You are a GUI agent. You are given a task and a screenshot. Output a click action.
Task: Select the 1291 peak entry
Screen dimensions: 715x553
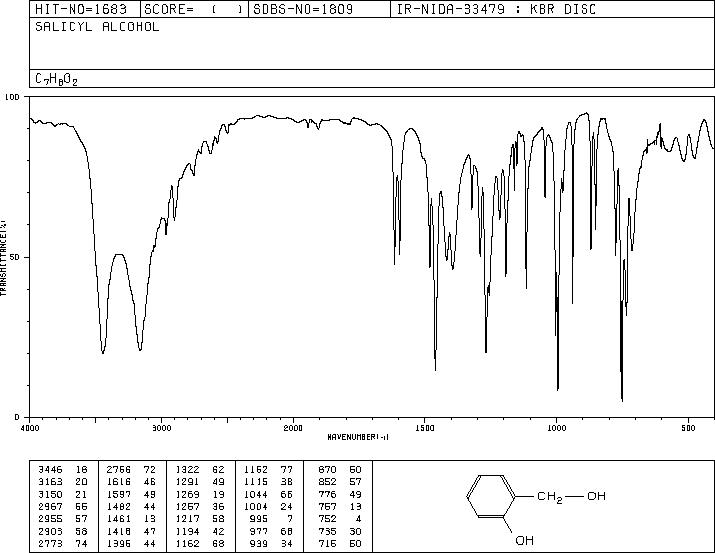point(187,482)
